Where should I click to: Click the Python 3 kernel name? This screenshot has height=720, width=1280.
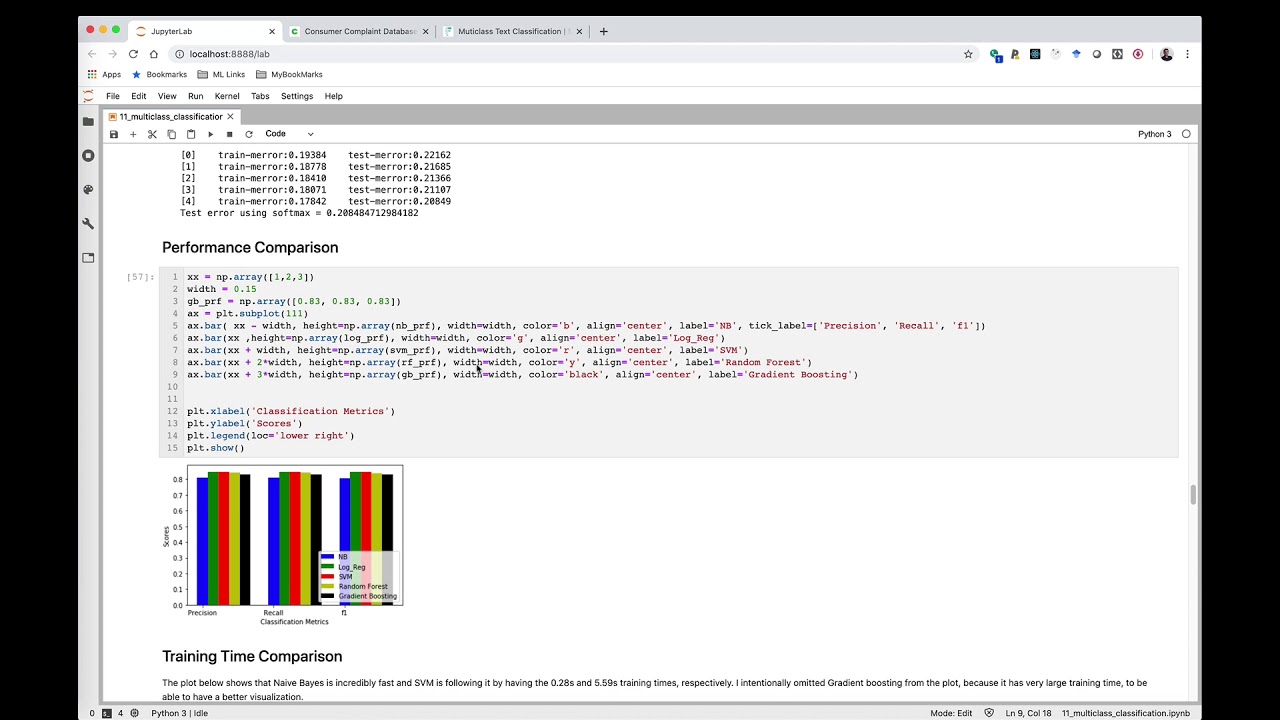coord(1154,134)
